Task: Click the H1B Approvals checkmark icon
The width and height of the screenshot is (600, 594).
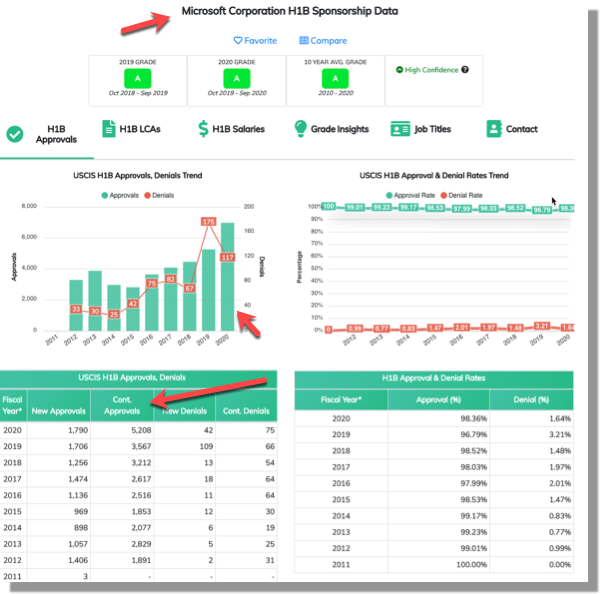Action: tap(15, 134)
